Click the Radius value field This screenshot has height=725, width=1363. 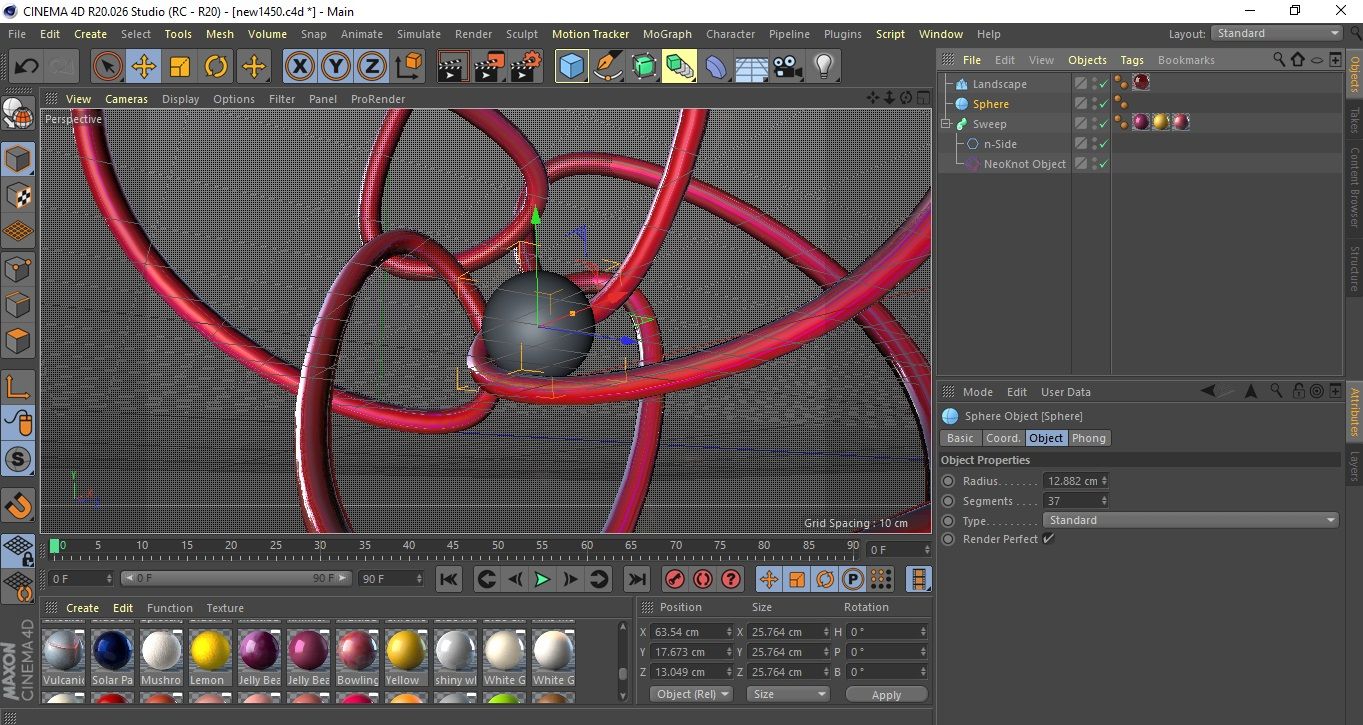pos(1072,481)
